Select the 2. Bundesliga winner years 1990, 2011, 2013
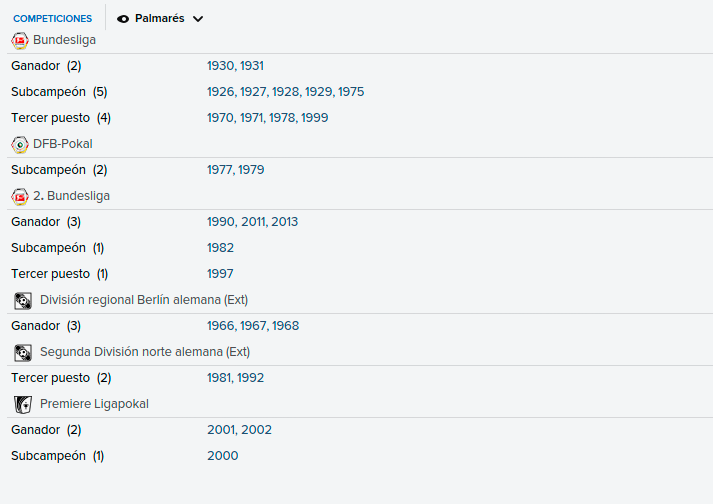Screen dimensions: 713x504 click(x=252, y=222)
